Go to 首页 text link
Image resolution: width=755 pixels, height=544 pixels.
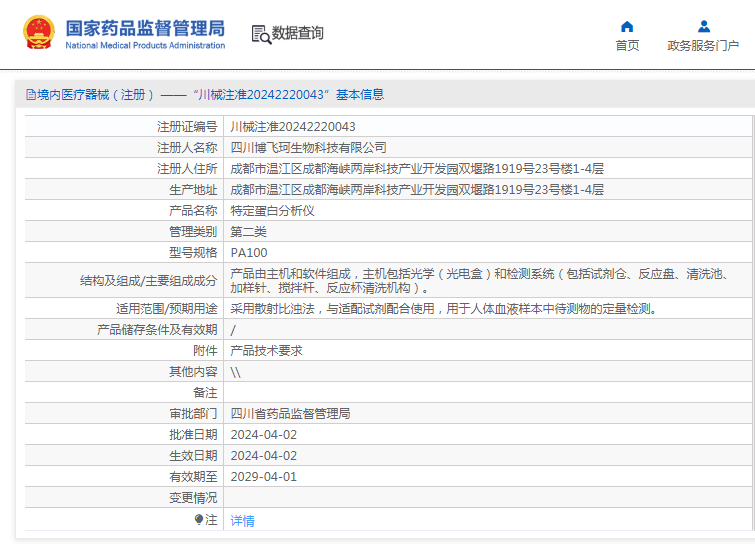click(x=627, y=45)
